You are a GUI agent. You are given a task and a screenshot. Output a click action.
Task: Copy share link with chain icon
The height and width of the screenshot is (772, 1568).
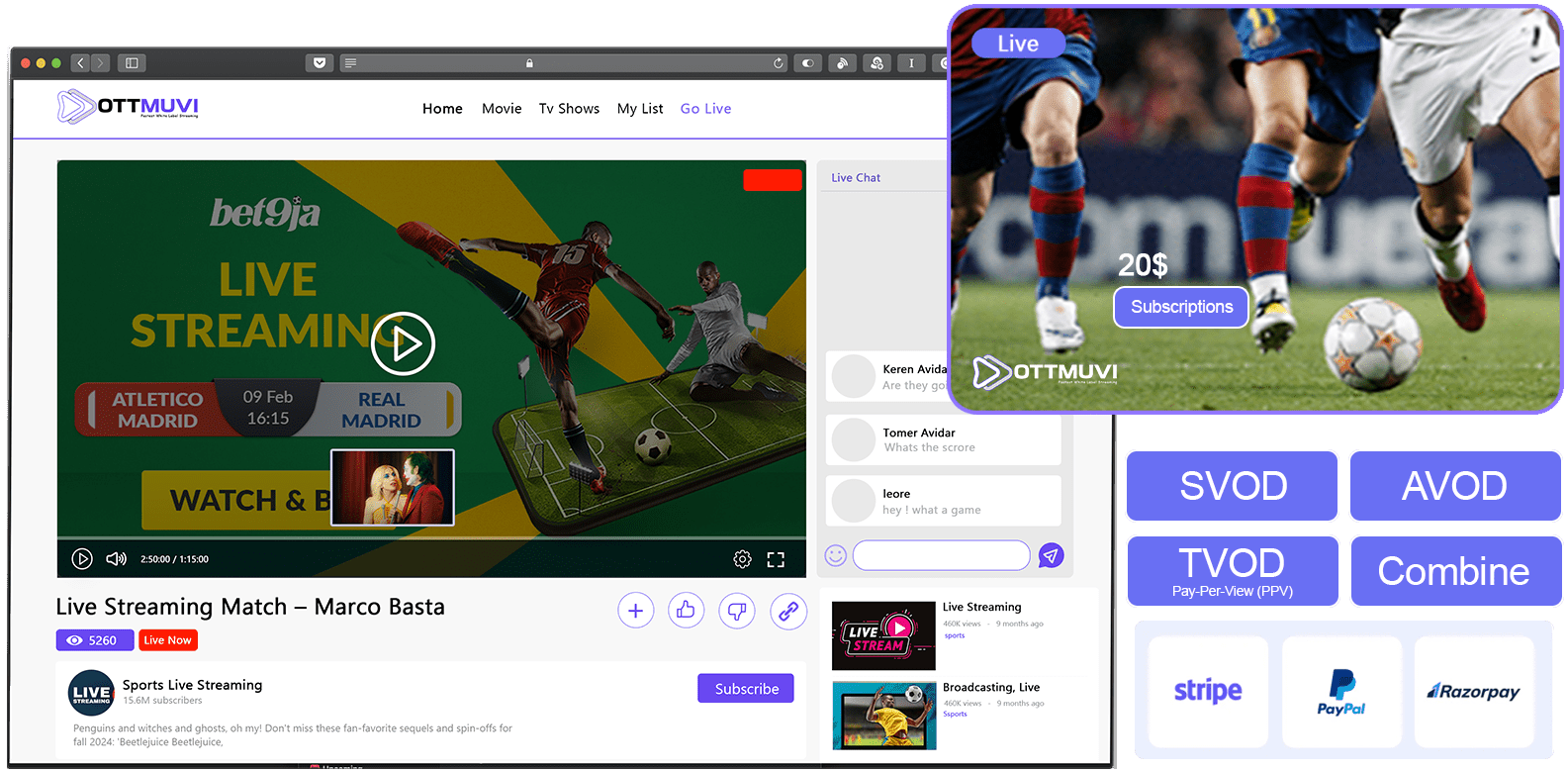(788, 611)
